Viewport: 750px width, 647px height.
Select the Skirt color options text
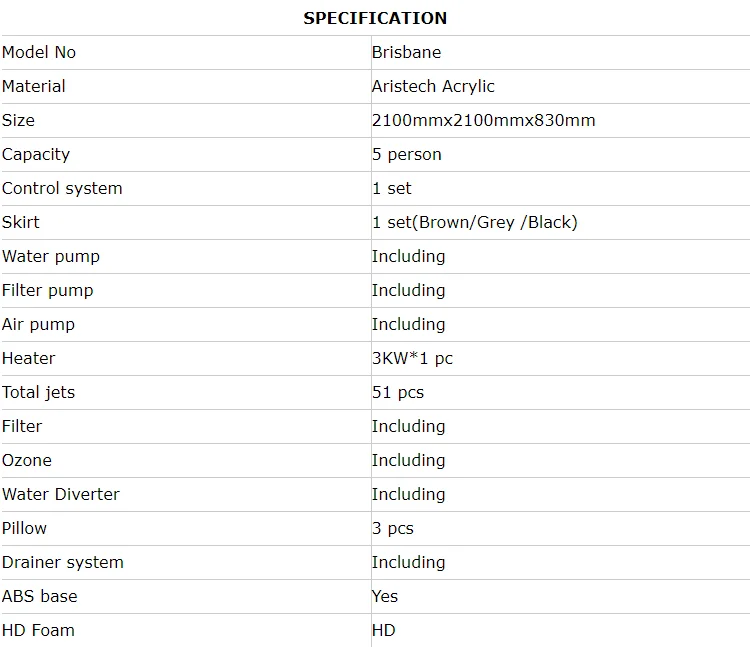474,222
